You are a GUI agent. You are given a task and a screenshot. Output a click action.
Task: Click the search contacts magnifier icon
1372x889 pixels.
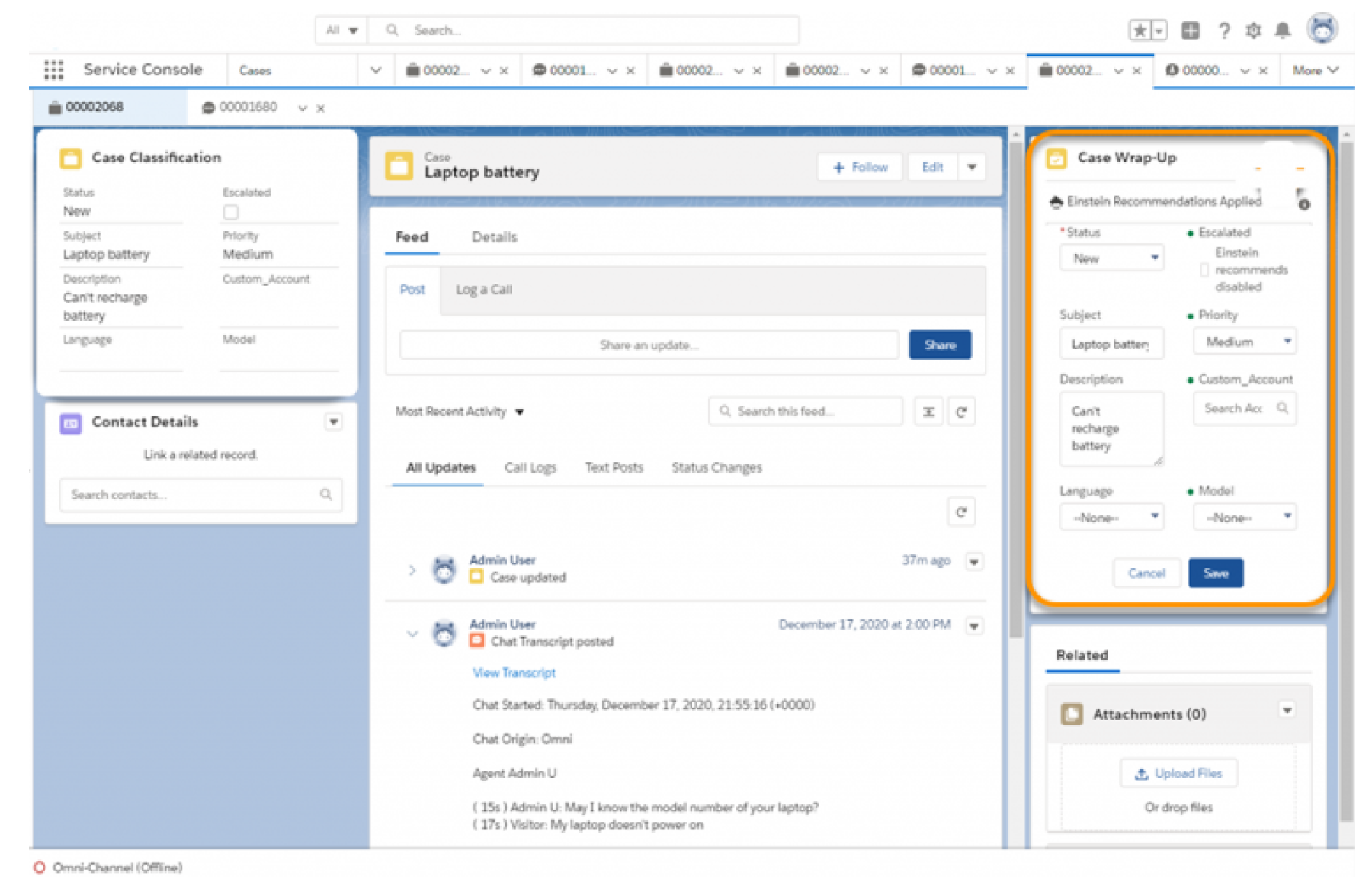(x=326, y=495)
